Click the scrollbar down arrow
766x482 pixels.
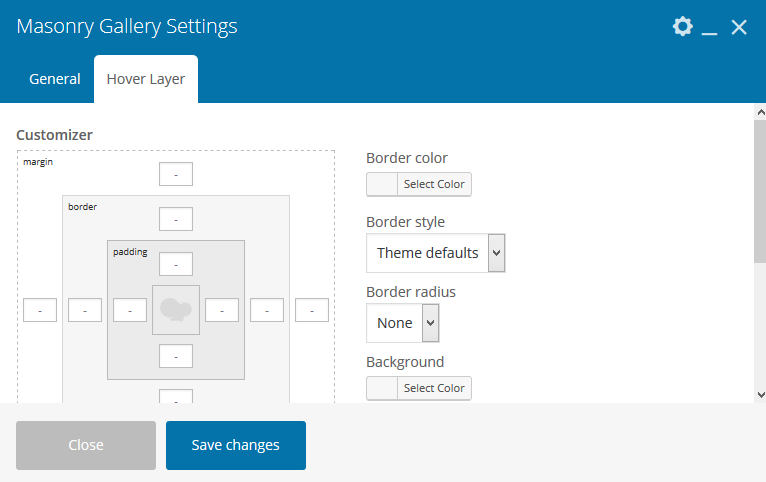tap(759, 395)
